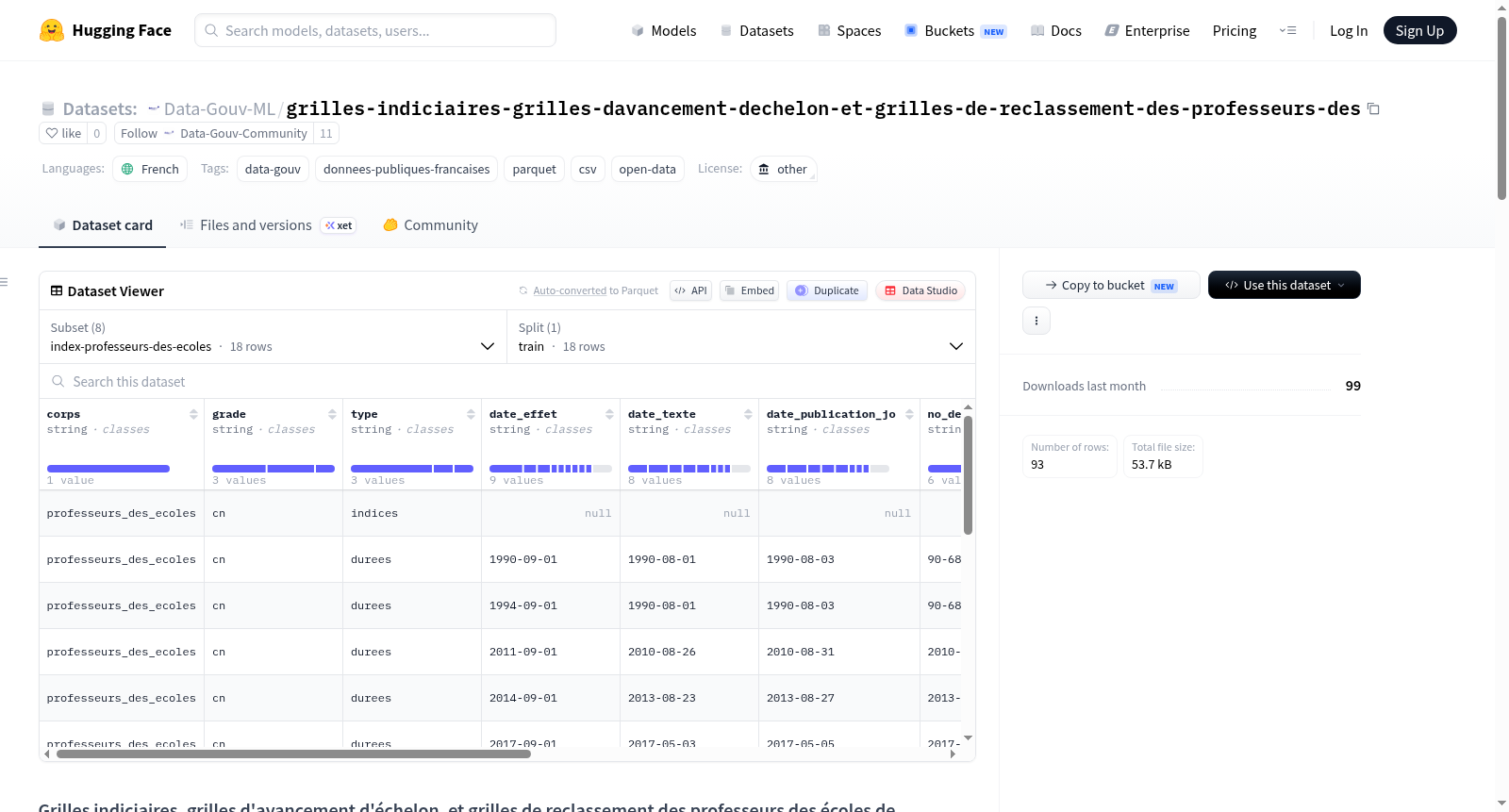Click the Log In link
This screenshot has height=812, width=1509.
pos(1349,30)
